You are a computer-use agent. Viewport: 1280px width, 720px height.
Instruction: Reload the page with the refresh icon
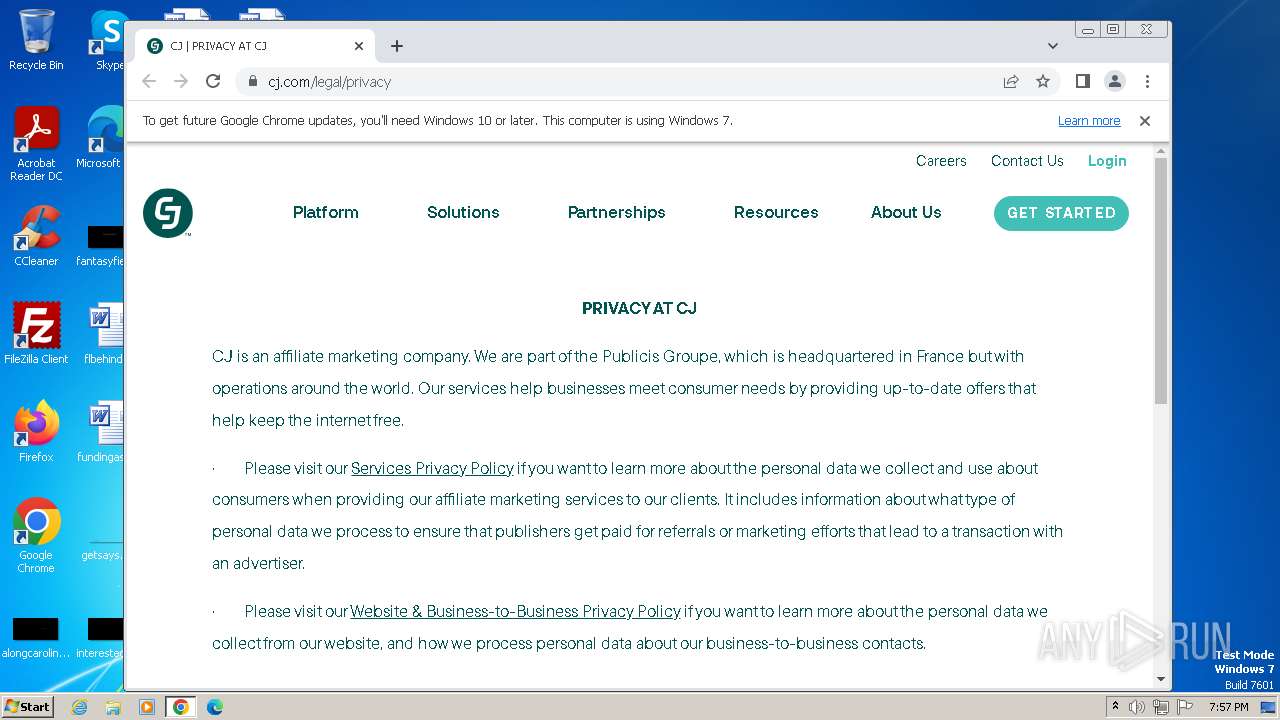click(213, 81)
